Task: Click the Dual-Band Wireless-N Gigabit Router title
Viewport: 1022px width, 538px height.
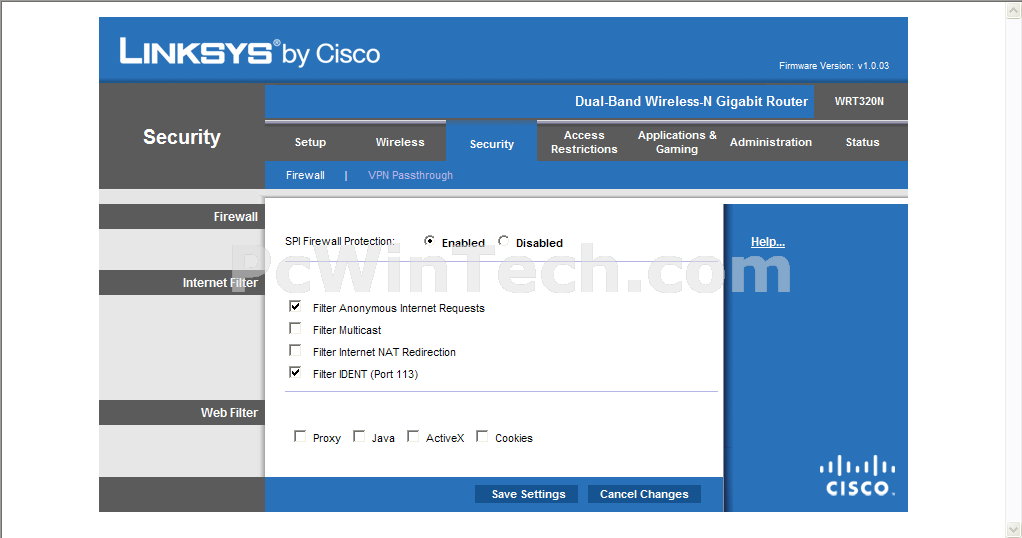Action: point(691,102)
